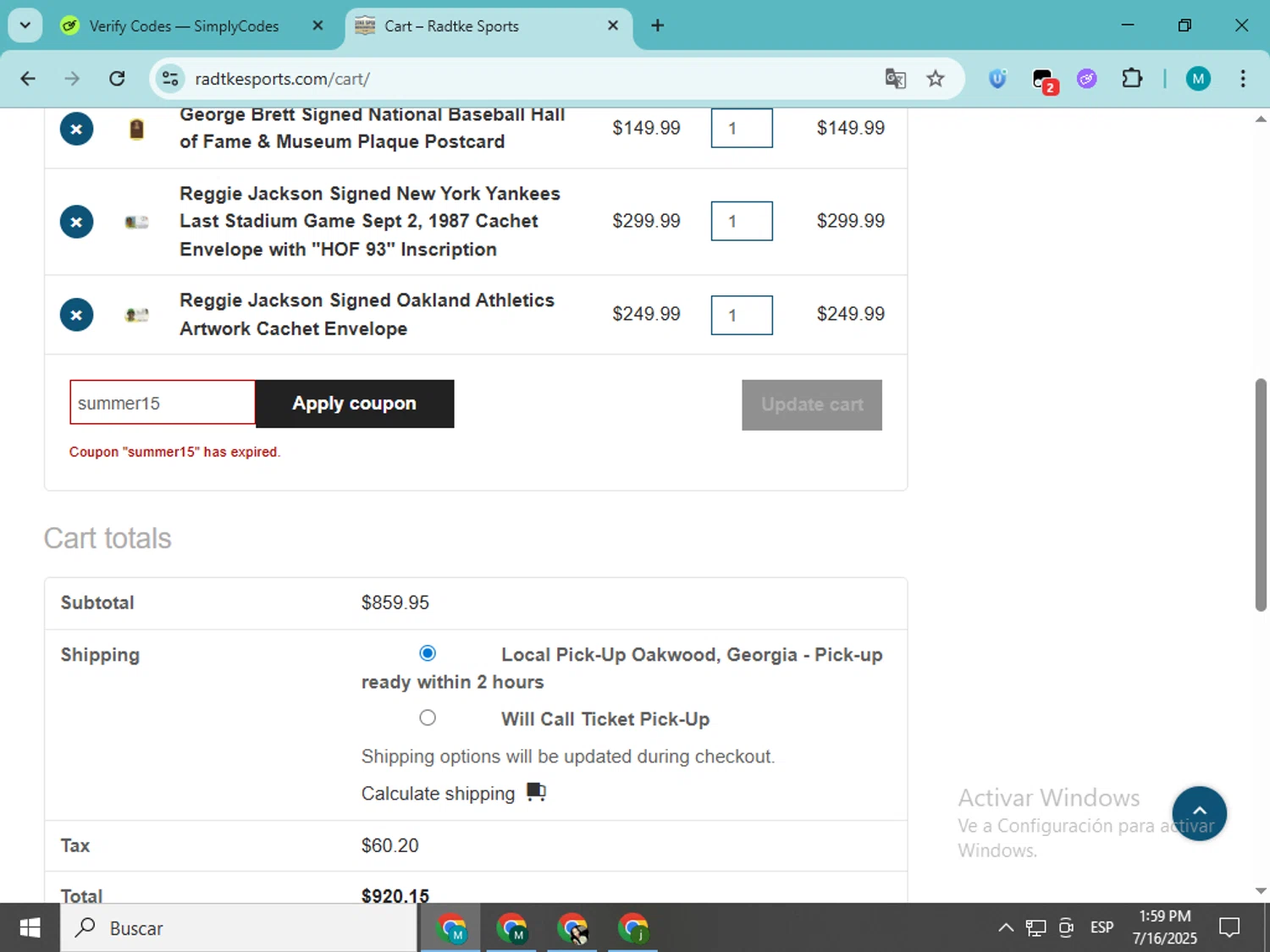Edit quantity for George Brett postcard

click(742, 128)
